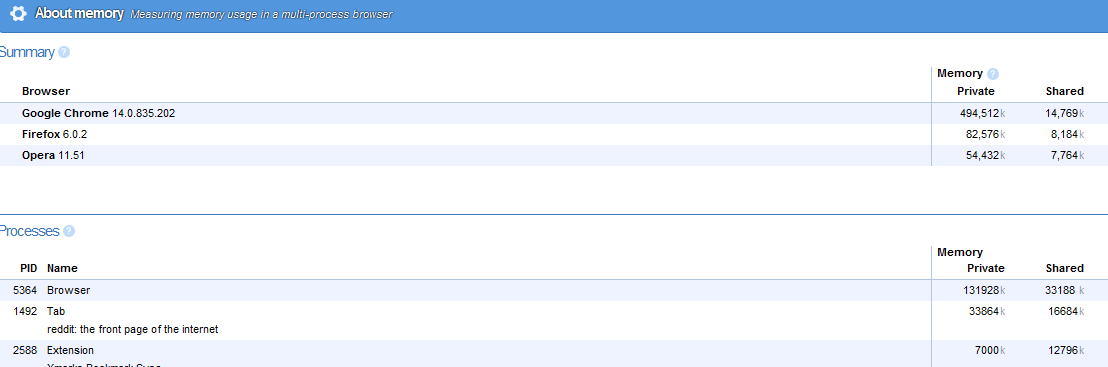Viewport: 1108px width, 367px height.
Task: Click the About memory page title
Action: [x=79, y=13]
